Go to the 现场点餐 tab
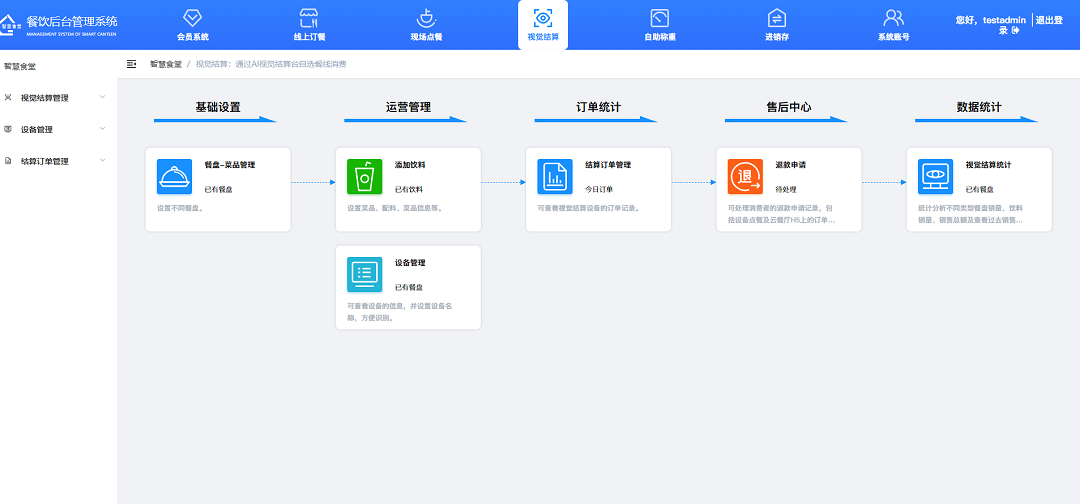 tap(426, 25)
